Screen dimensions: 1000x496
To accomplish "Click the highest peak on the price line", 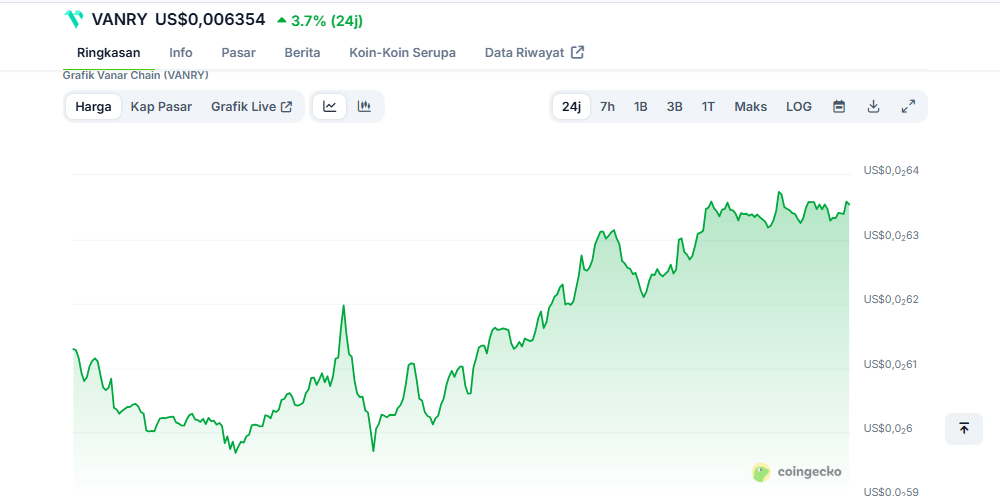I will 779,192.
